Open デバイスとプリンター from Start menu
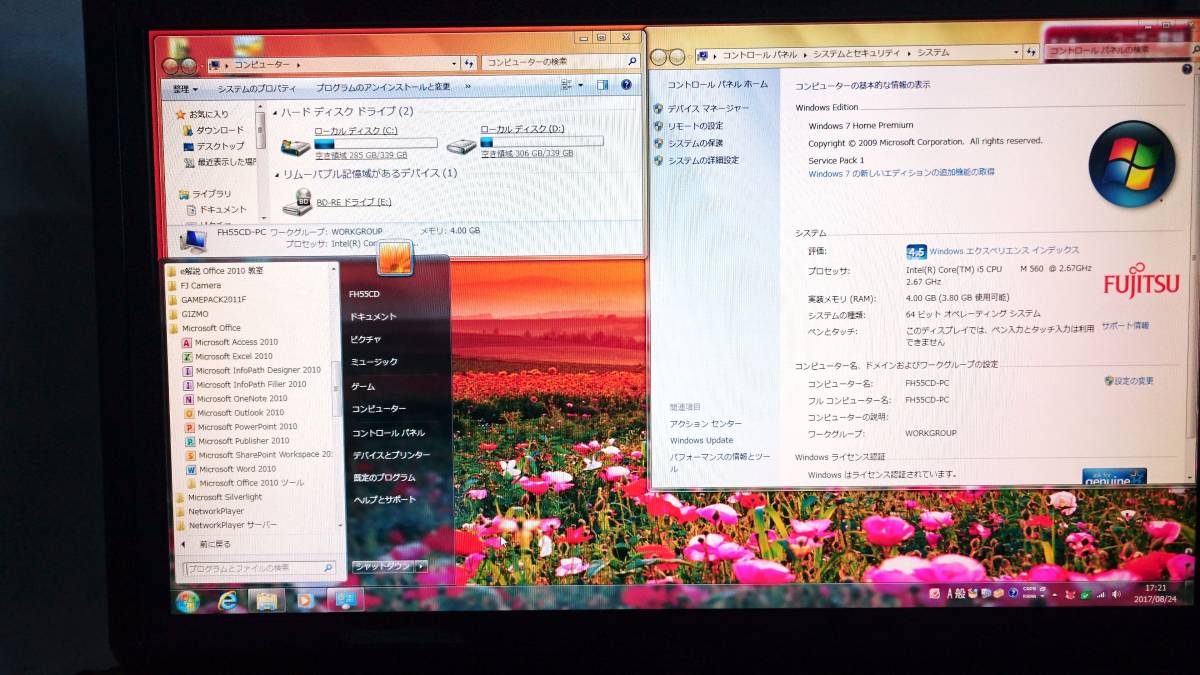This screenshot has width=1200, height=675. pyautogui.click(x=391, y=455)
